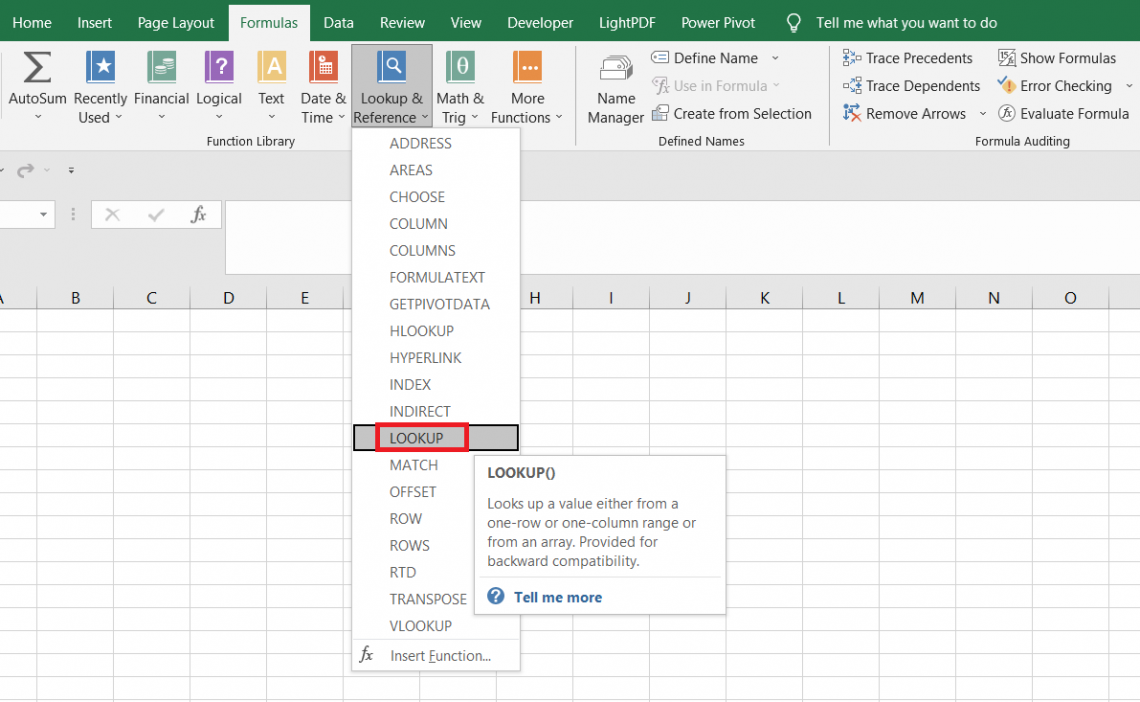Click Remove Arrows
This screenshot has width=1140, height=702.
click(x=905, y=113)
